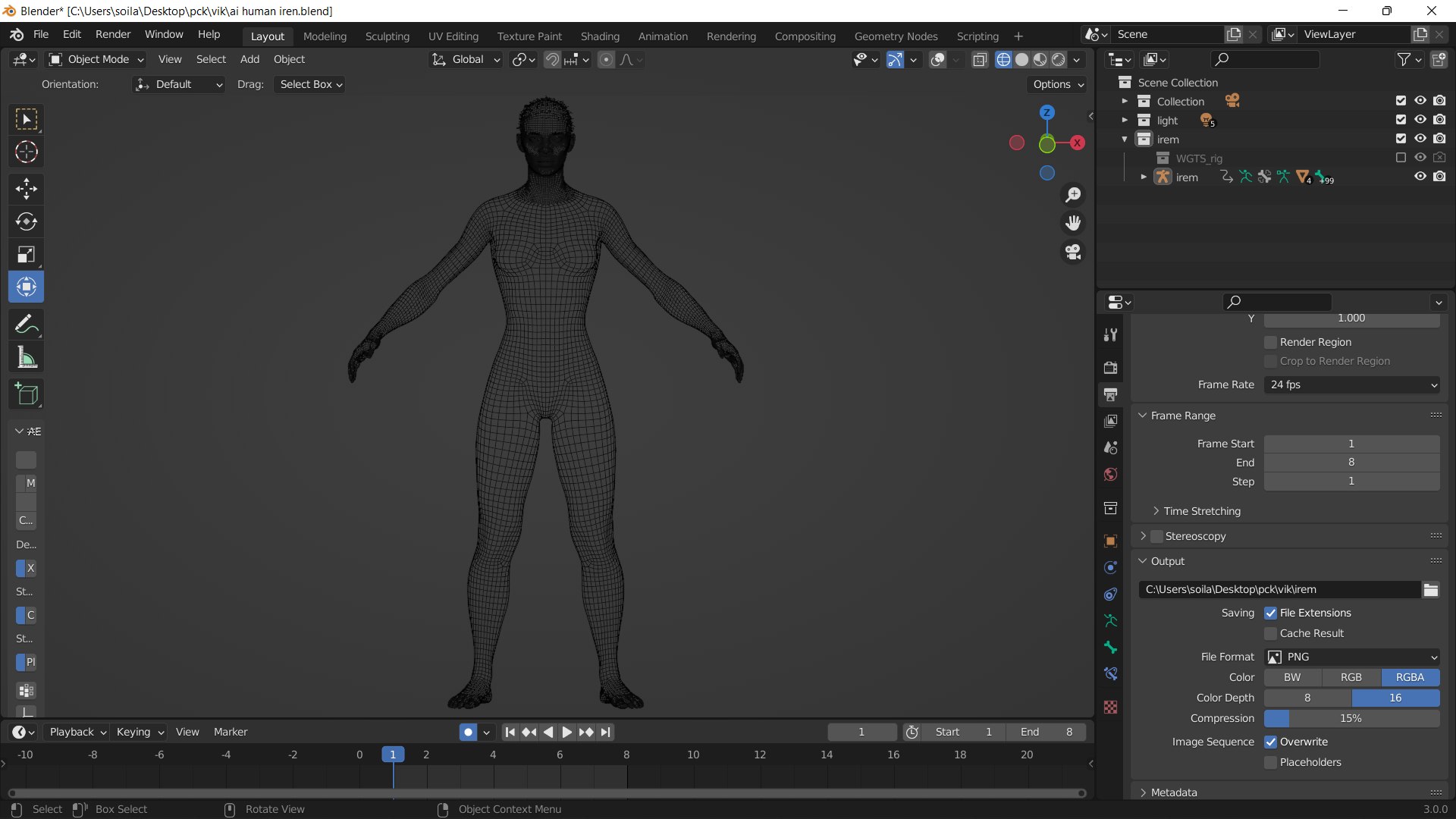Open World properties globe tab
Screen dimensions: 1456x819
point(1111,475)
